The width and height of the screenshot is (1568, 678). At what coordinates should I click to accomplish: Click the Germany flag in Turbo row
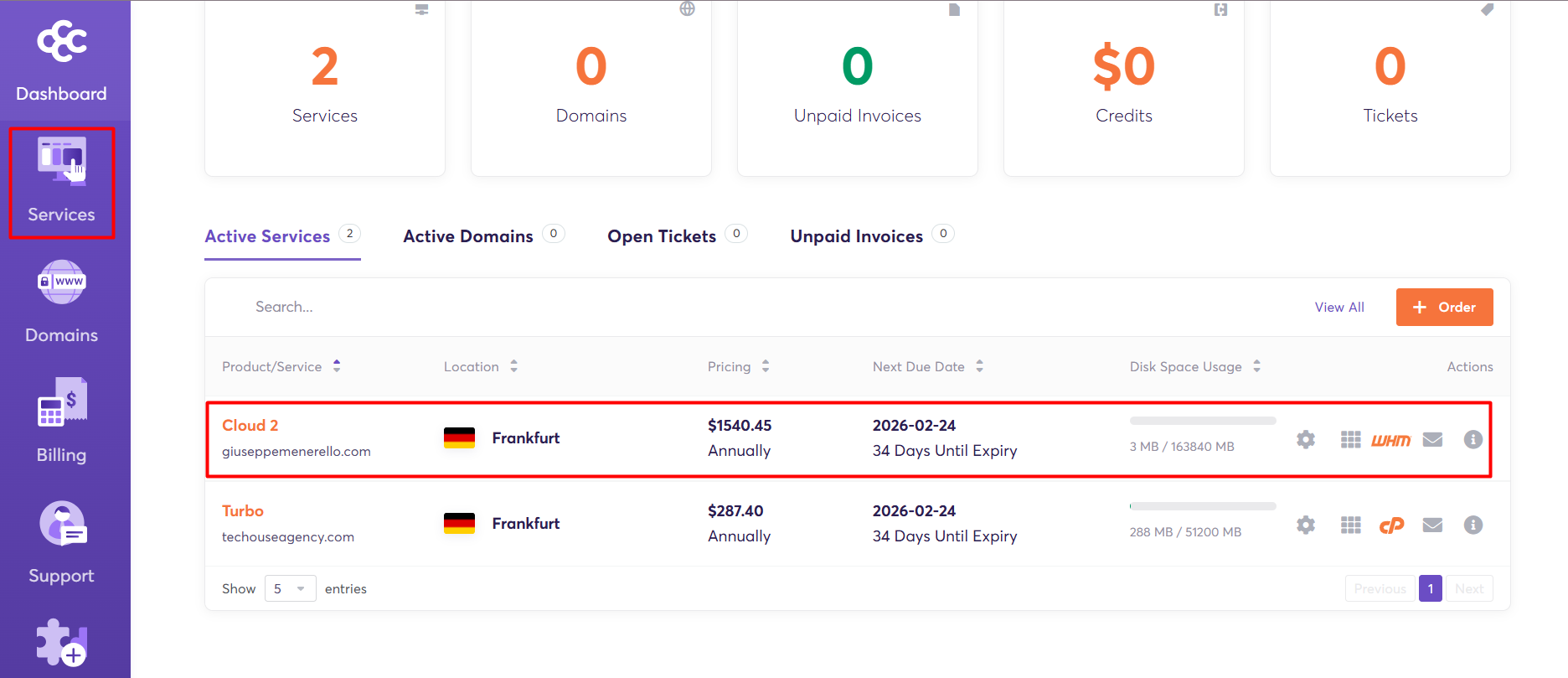tap(459, 523)
